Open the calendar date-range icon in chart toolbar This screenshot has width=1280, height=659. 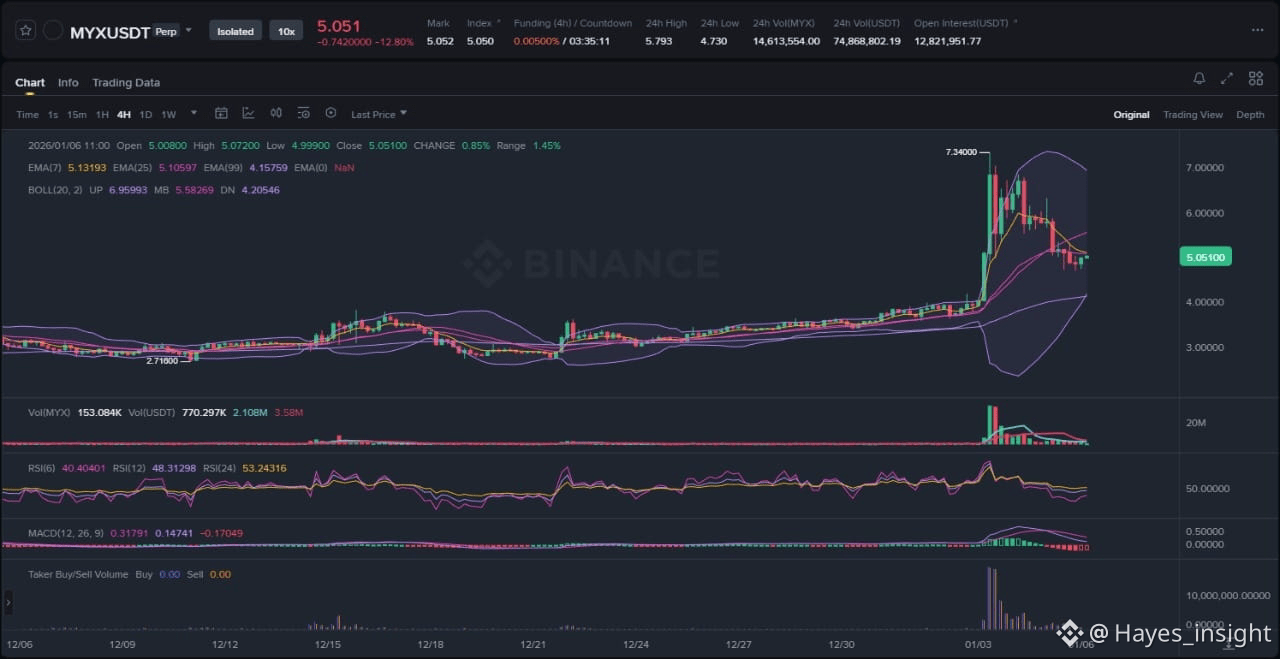click(221, 114)
